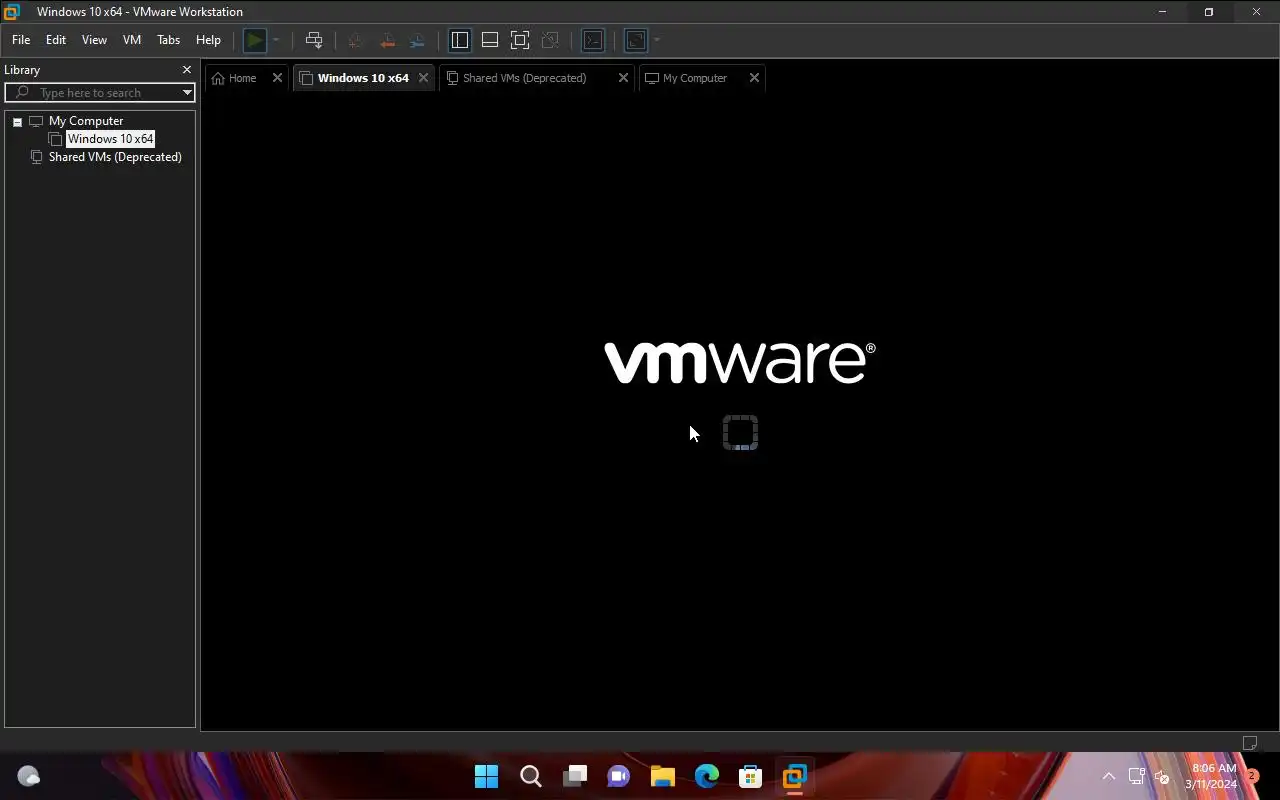Screen dimensions: 1280x800
Task: Click Send Ctrl+Alt+Del toolbar icon
Action: pyautogui.click(x=314, y=40)
